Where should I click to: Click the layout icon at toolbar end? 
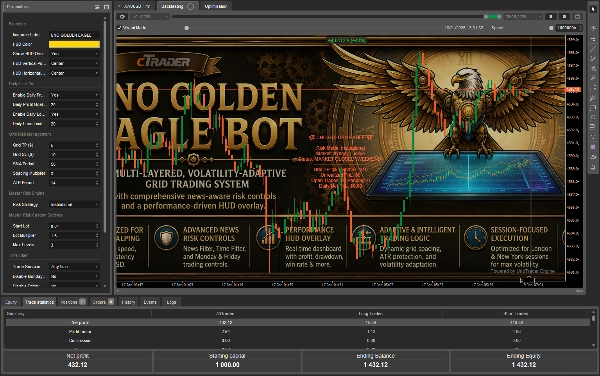pos(577,16)
